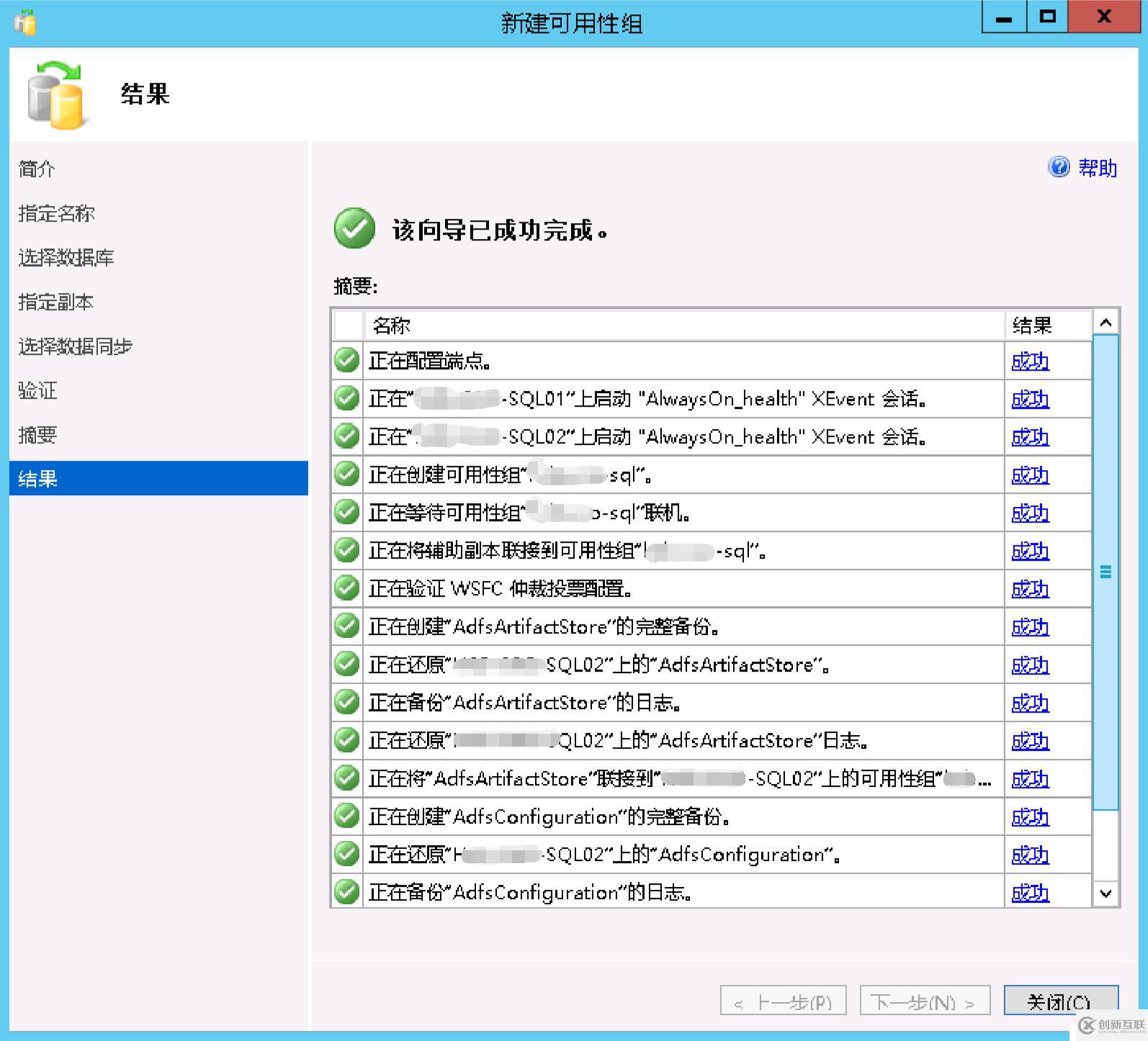Select the 指定名称 wizard step

pos(56,214)
